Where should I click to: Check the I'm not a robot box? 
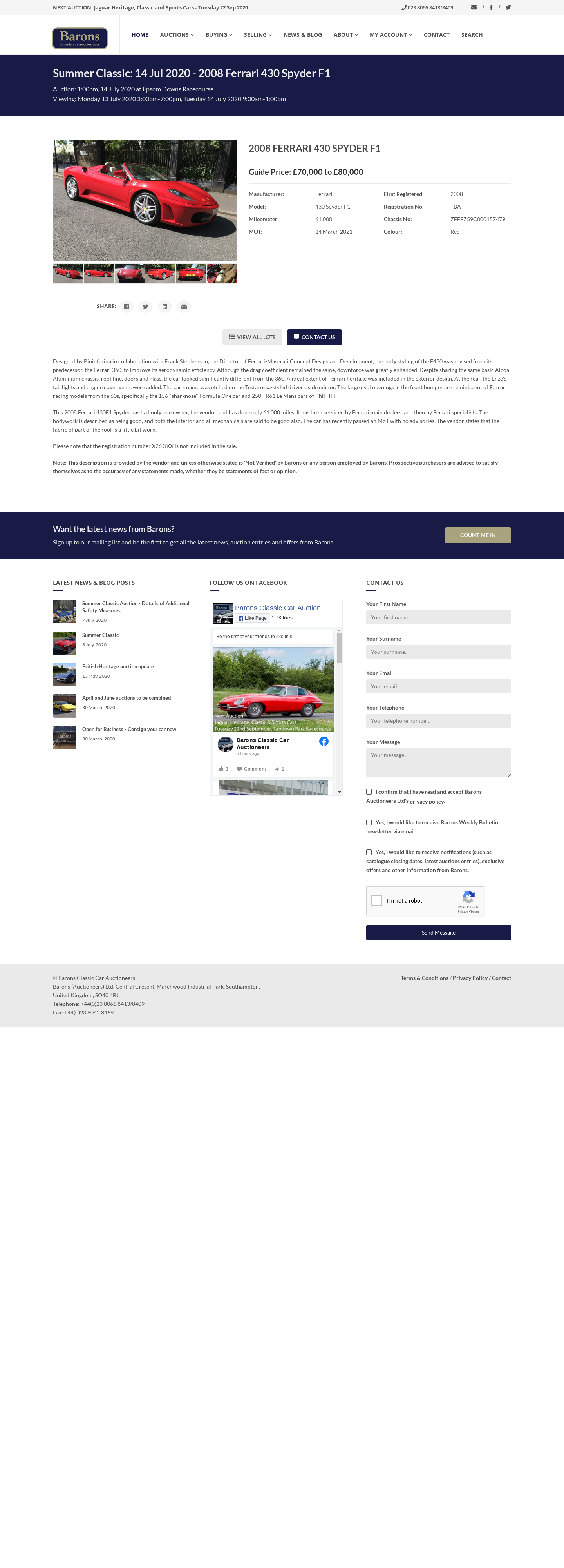377,900
